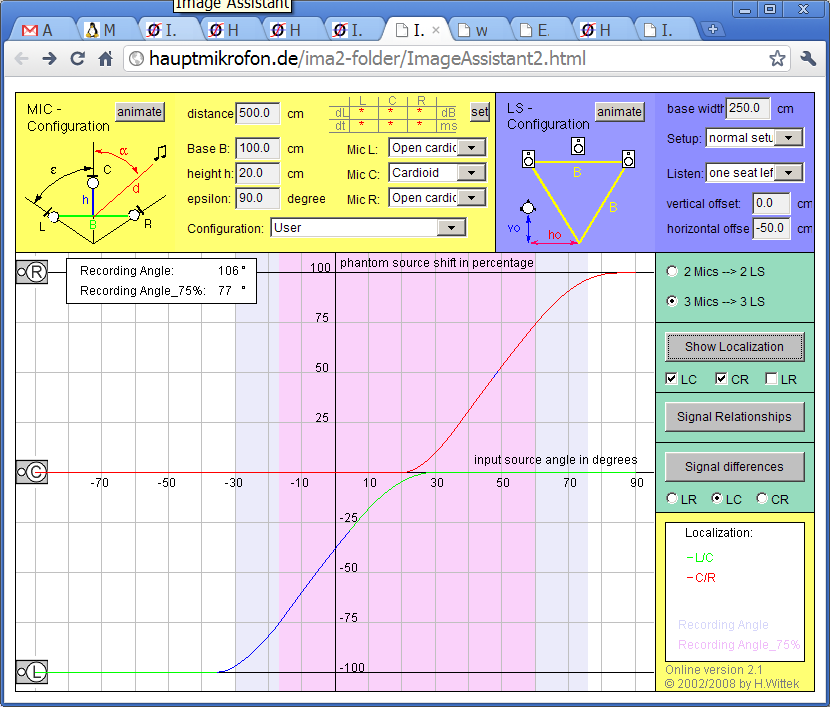Focus the distance input field
830x707 pixels.
click(x=257, y=113)
